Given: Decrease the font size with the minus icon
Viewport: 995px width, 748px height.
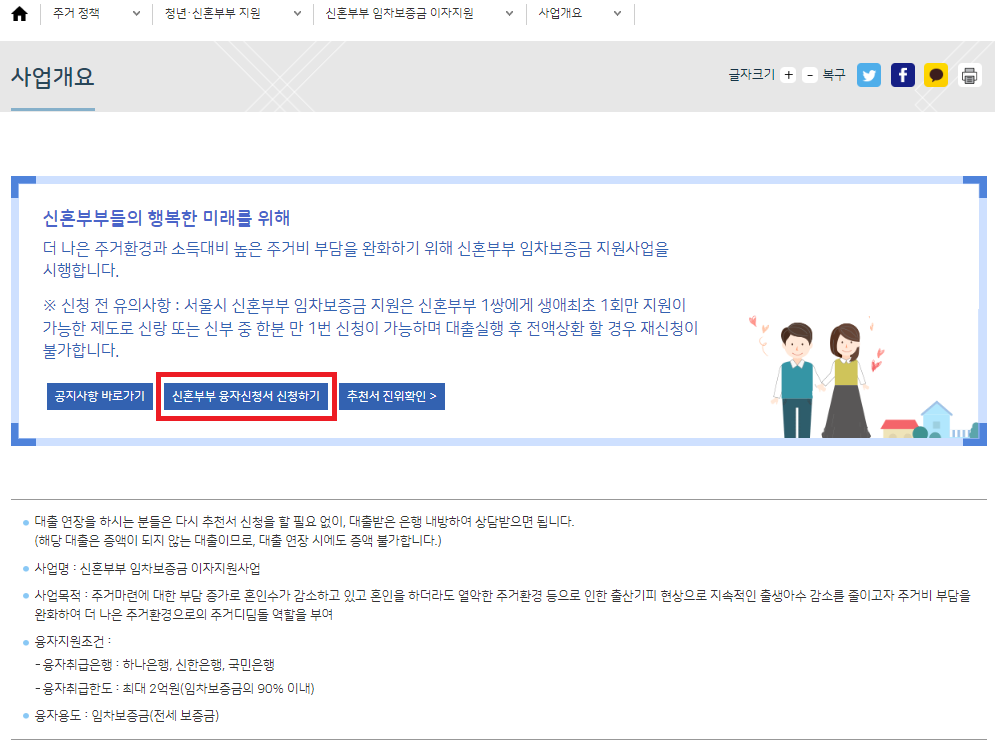Looking at the screenshot, I should [810, 74].
